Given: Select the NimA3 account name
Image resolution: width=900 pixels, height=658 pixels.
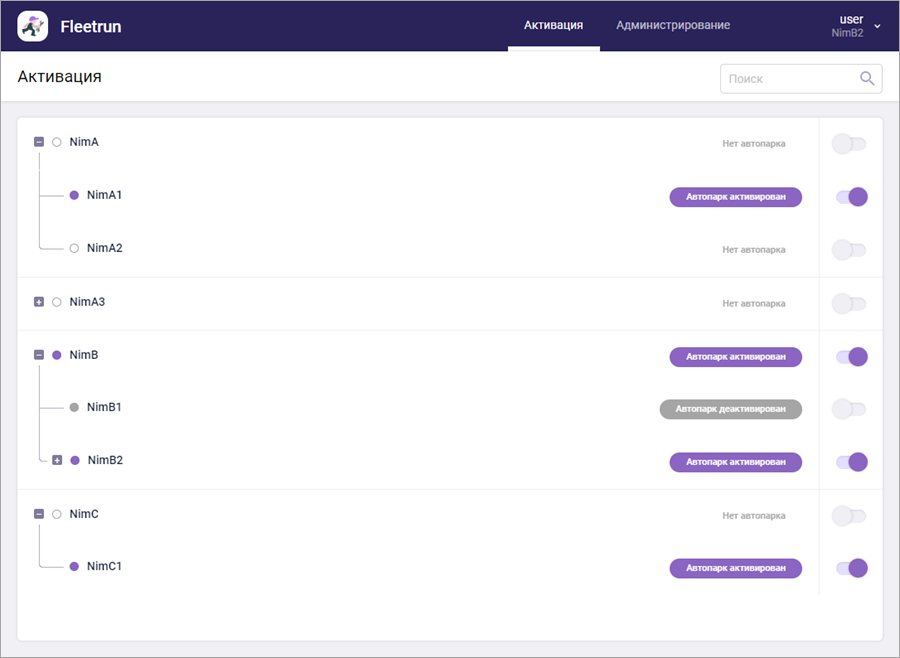Looking at the screenshot, I should tap(87, 302).
